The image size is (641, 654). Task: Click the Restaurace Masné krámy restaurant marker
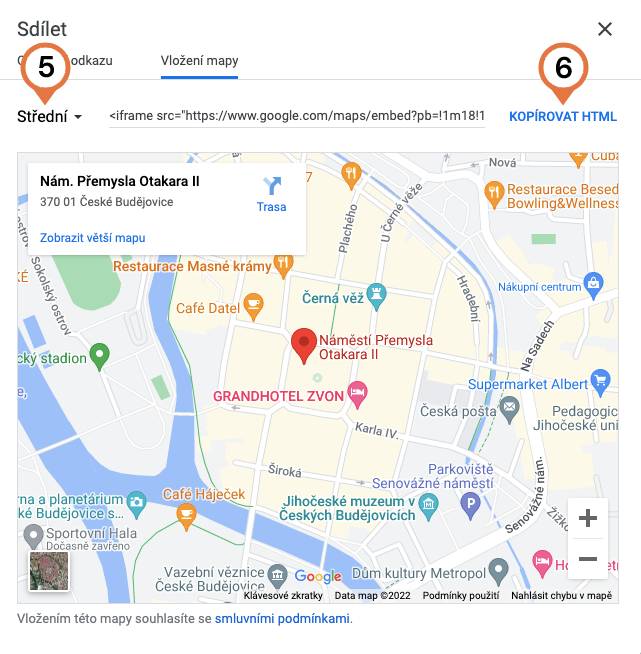(x=283, y=265)
